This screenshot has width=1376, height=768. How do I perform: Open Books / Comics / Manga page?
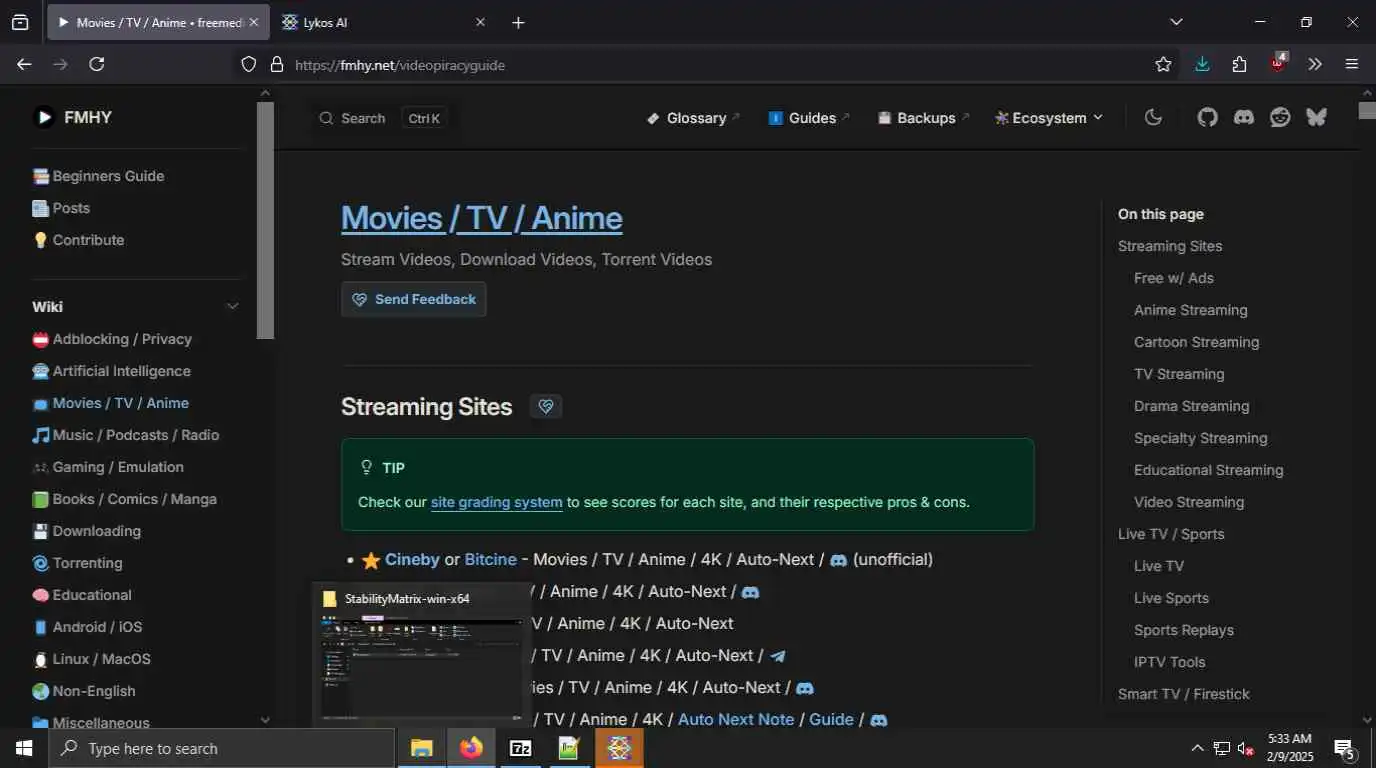pyautogui.click(x=124, y=499)
